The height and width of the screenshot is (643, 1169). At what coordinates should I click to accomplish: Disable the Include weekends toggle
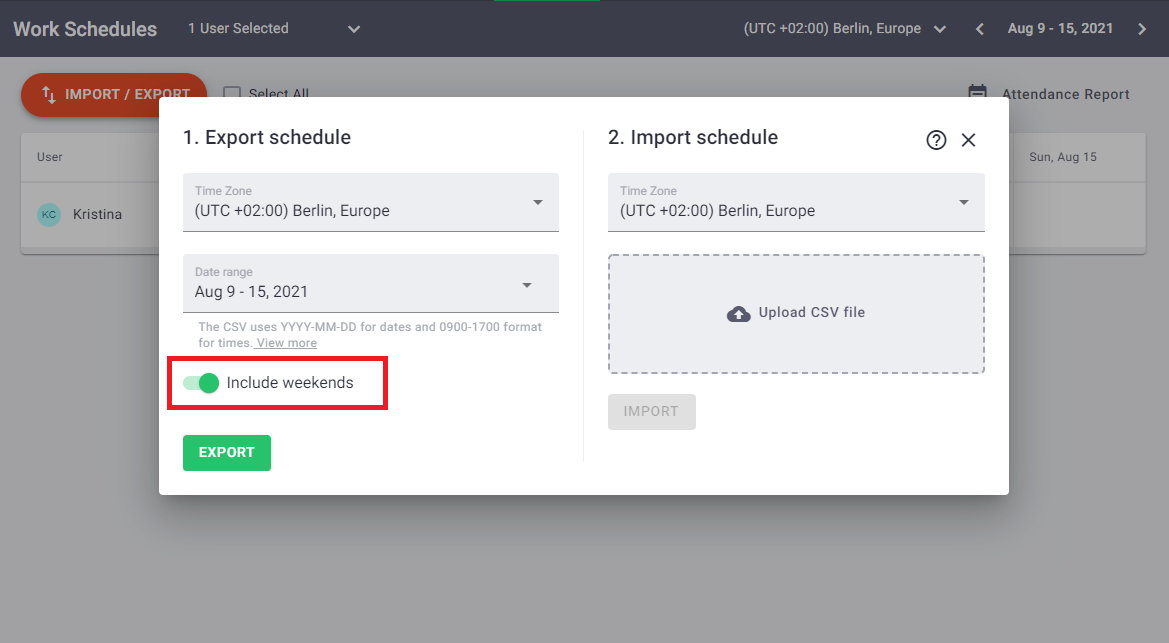click(201, 383)
